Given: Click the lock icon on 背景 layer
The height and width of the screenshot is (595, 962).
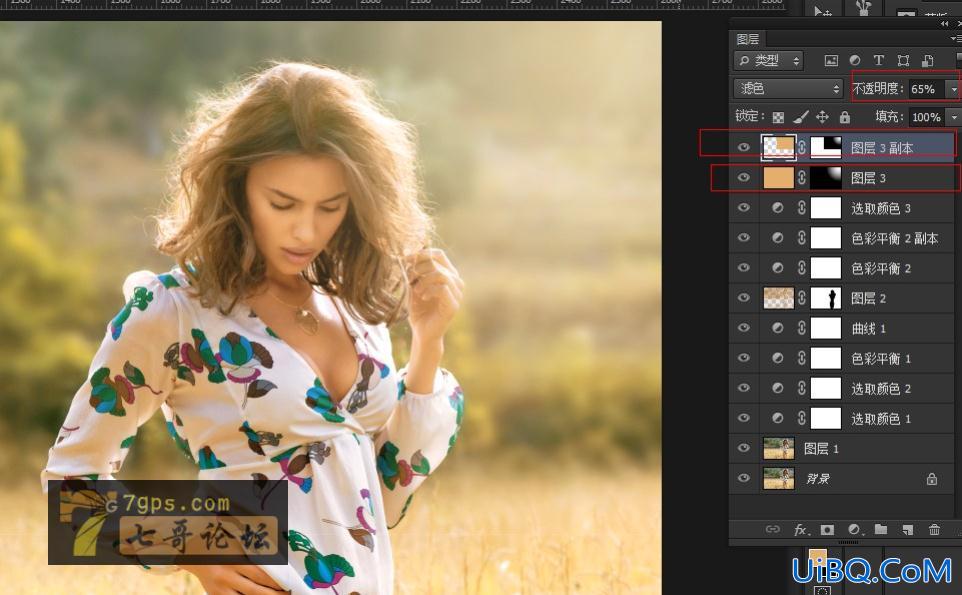Looking at the screenshot, I should click(x=932, y=478).
